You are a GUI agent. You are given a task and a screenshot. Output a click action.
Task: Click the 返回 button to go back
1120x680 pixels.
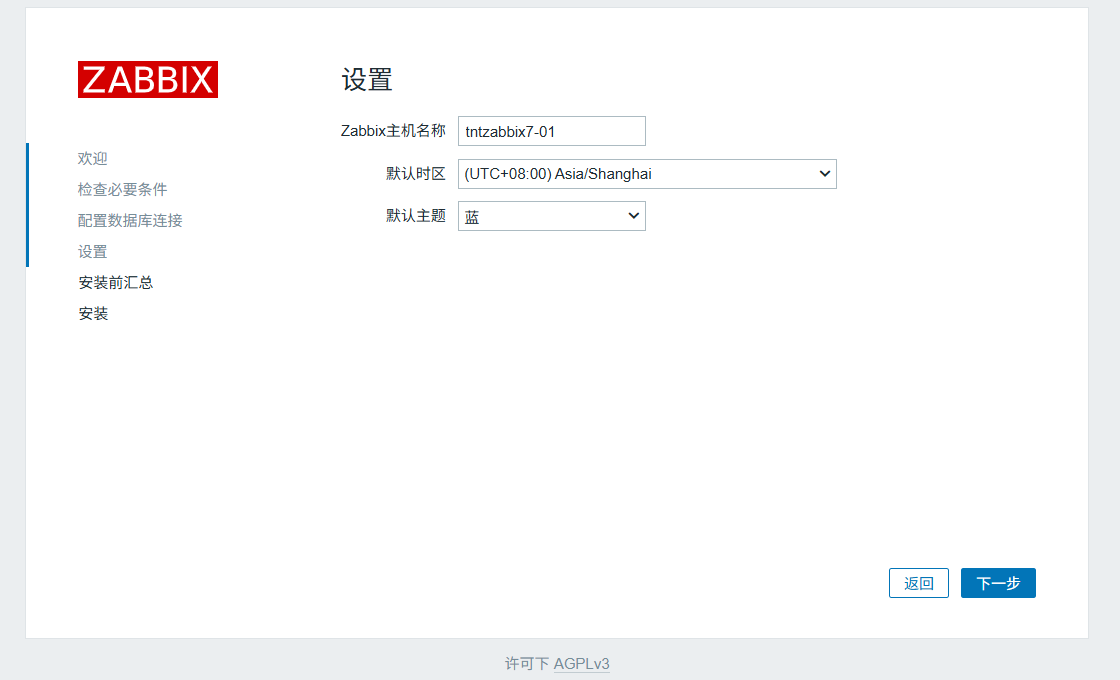[x=918, y=583]
